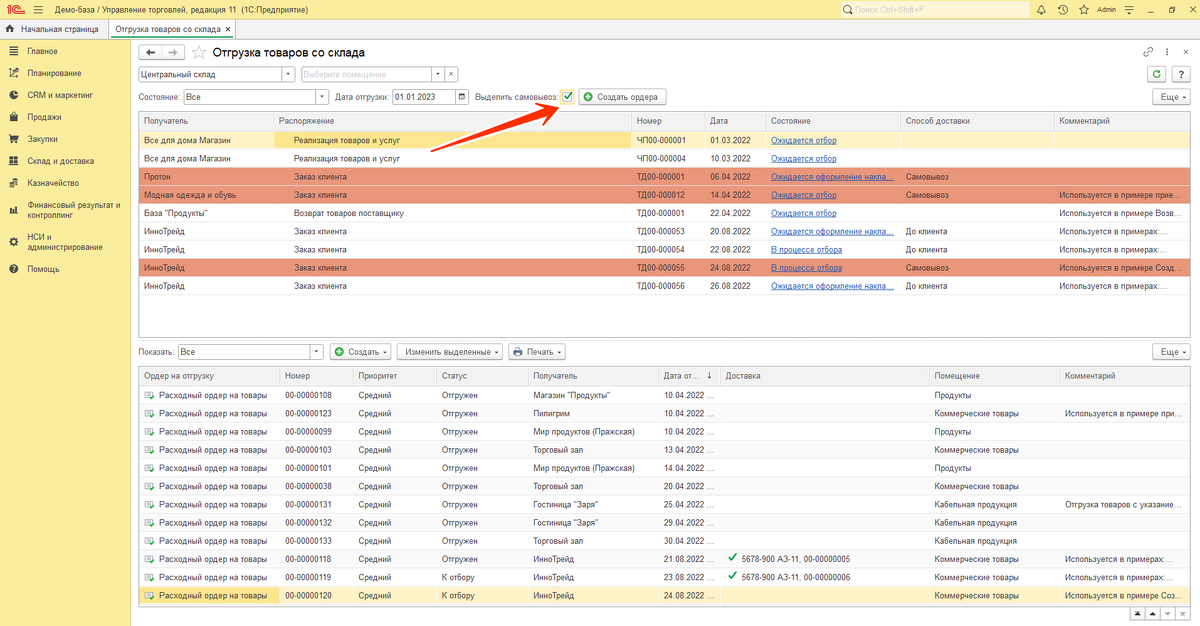Viewport: 1200px width, 626px height.
Task: Open В процессе отбора link for ТД00-000055
Action: (806, 268)
